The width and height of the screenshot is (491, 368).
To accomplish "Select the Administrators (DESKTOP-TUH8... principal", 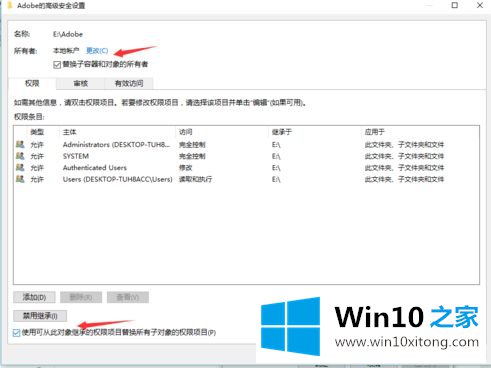I will pos(116,145).
